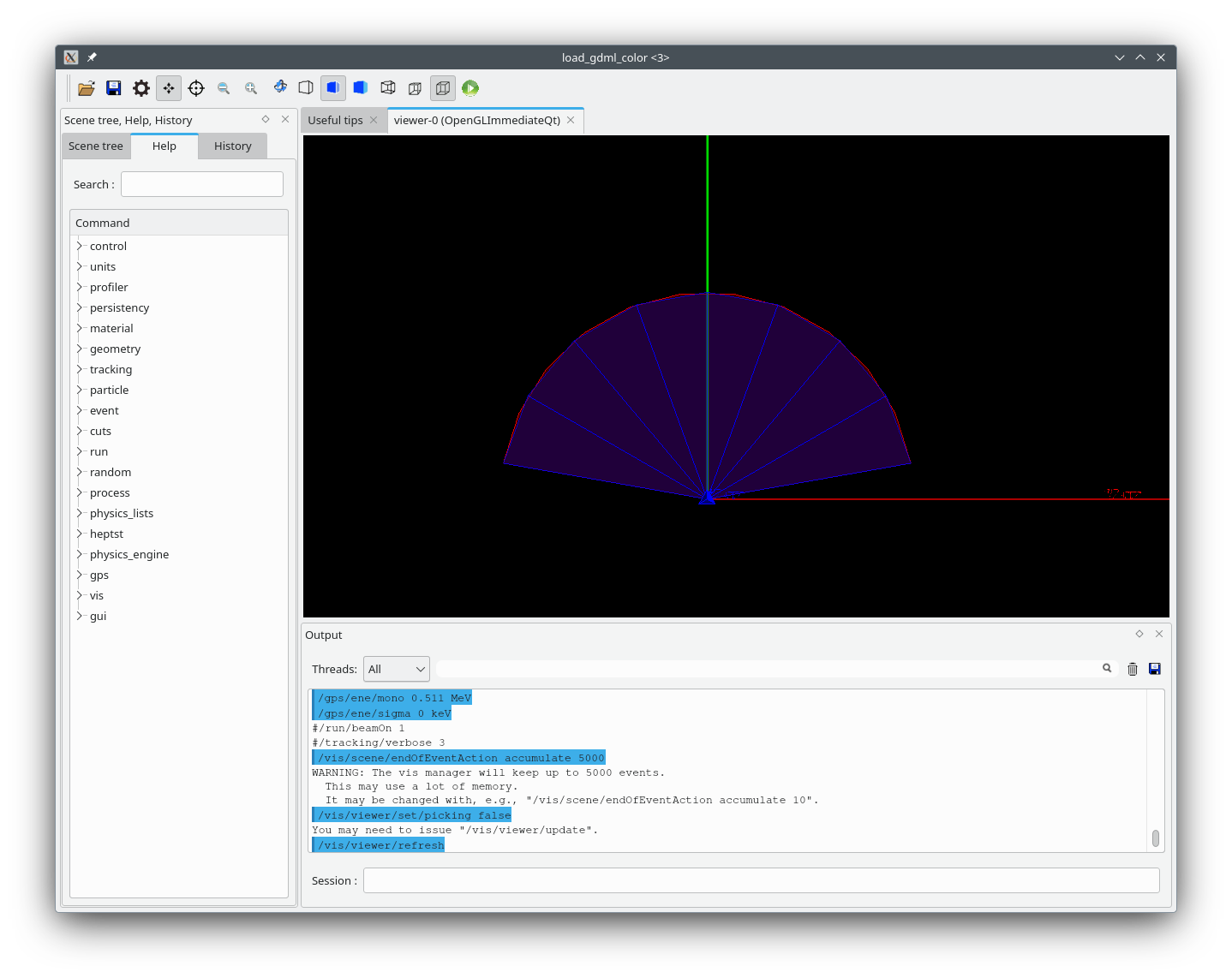Click the toolbar floppy disk save icon
The width and height of the screenshot is (1232, 978).
click(x=114, y=88)
